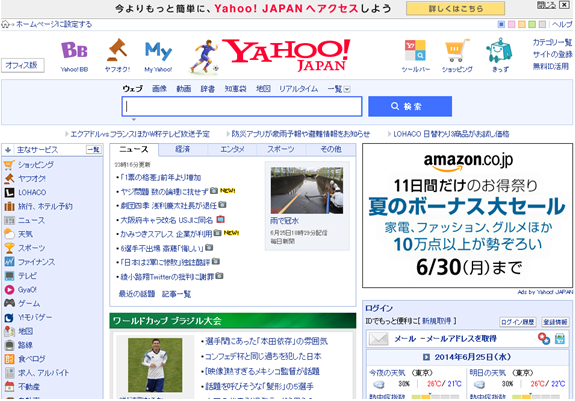Select the blue page color theme swatch

(501, 25)
